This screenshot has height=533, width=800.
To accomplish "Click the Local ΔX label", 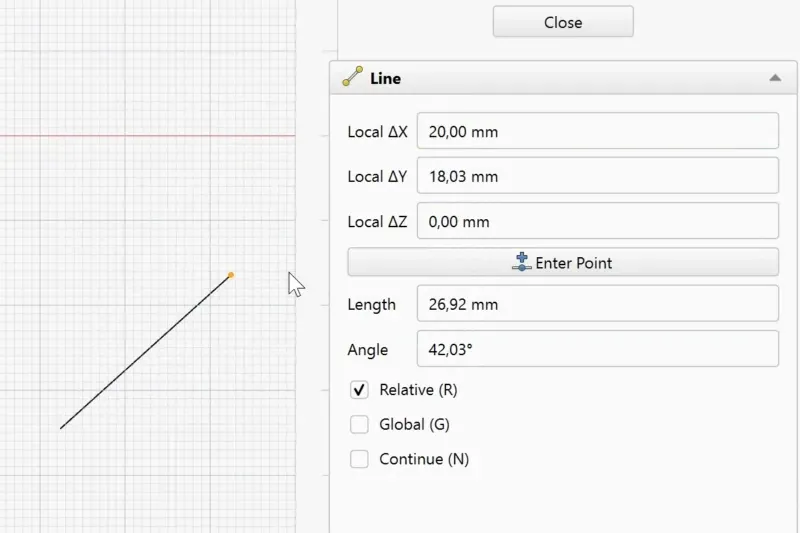I will pos(378,132).
